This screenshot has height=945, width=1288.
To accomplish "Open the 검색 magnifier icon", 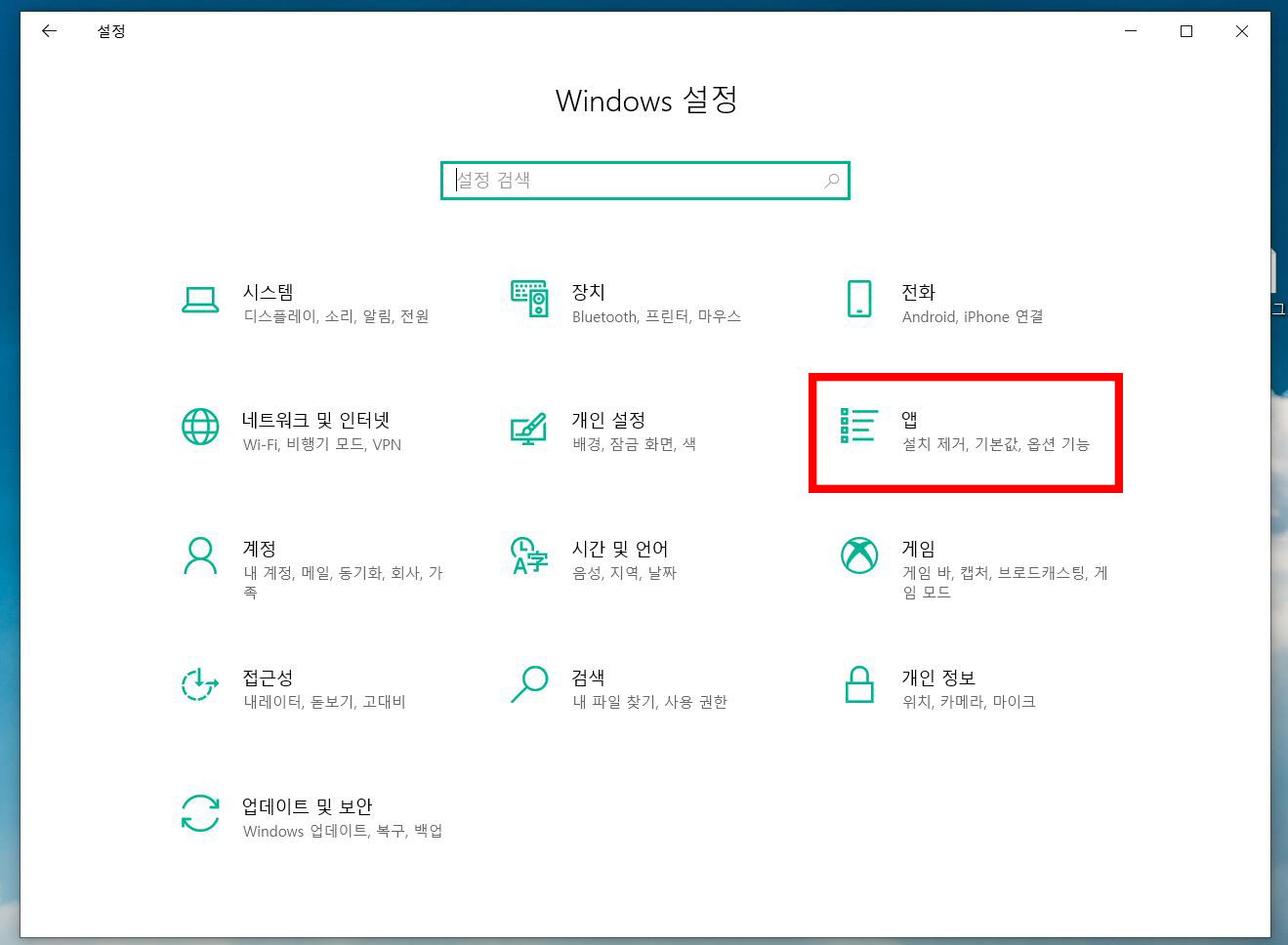I will pos(529,684).
